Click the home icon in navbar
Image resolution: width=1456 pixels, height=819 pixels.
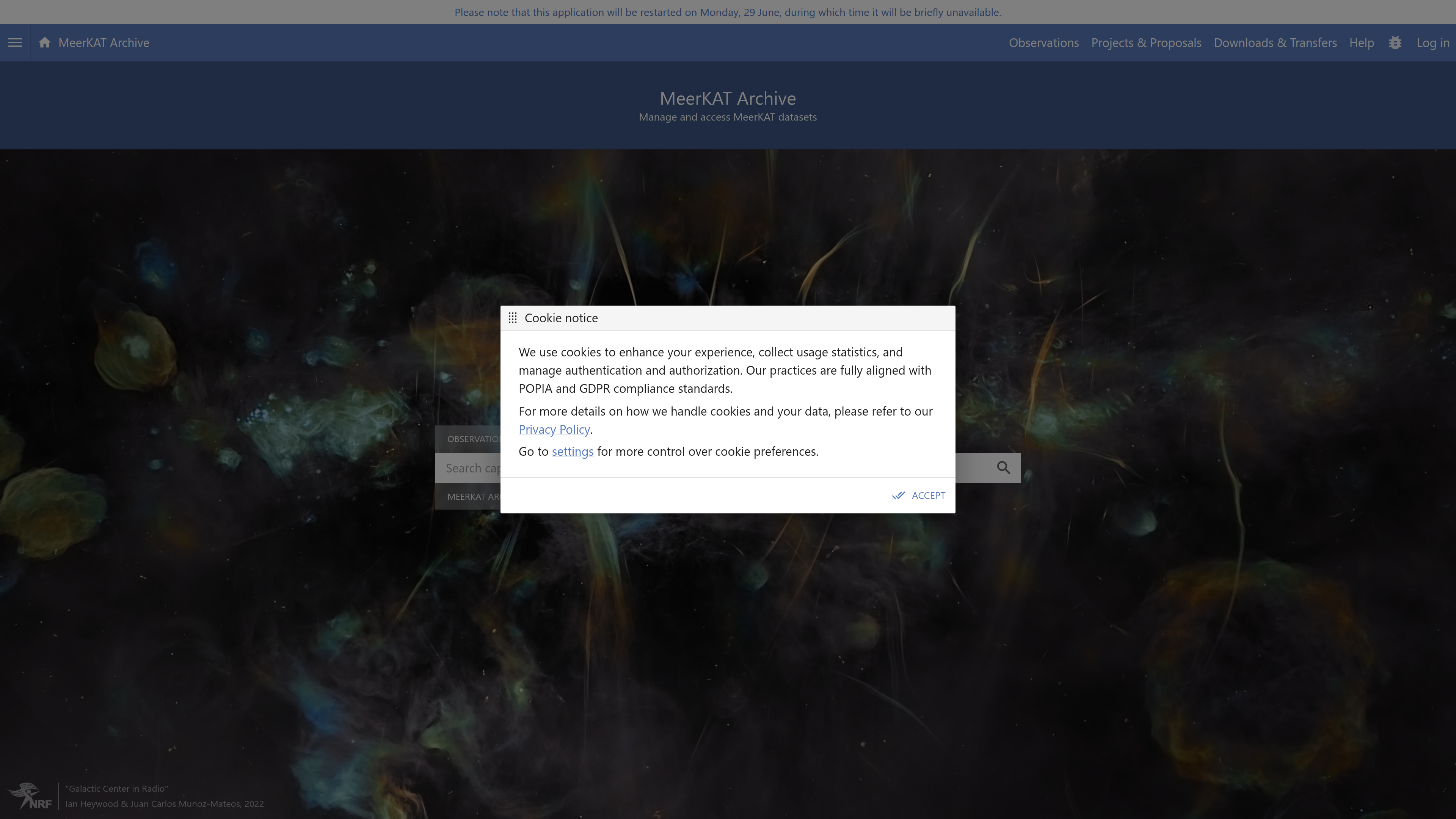click(x=45, y=43)
